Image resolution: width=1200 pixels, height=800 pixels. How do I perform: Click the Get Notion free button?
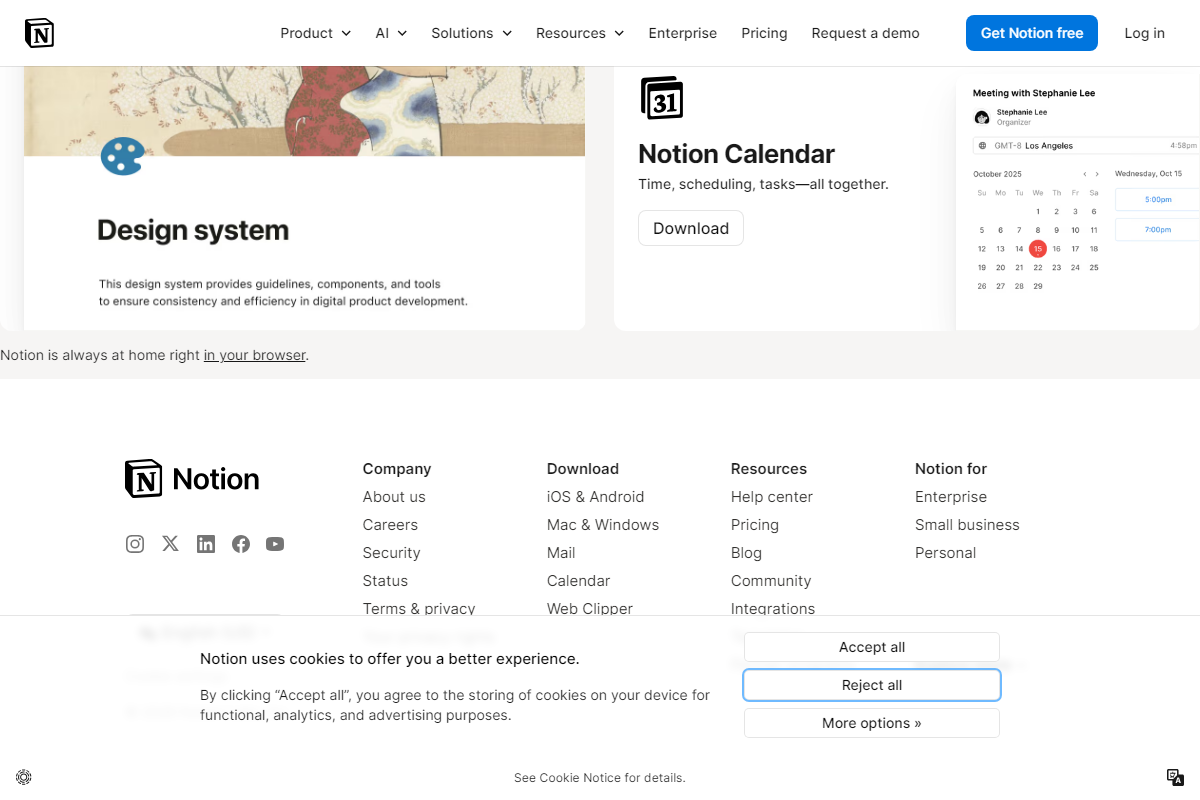click(x=1031, y=32)
